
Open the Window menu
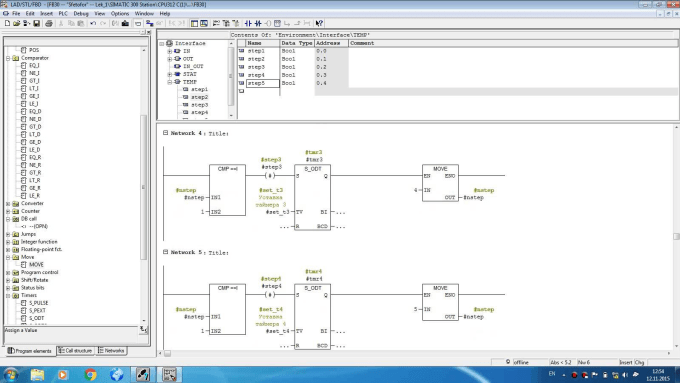click(x=144, y=13)
